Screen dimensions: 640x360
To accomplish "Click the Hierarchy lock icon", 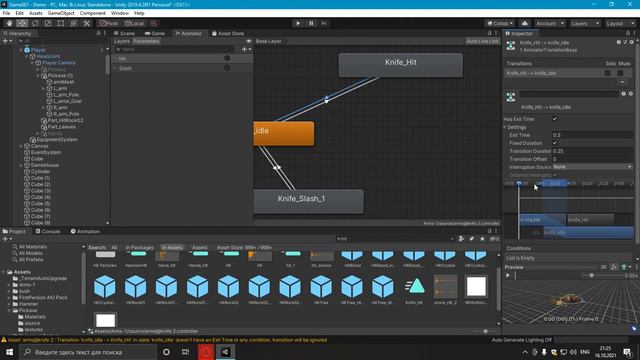I will pyautogui.click(x=98, y=33).
